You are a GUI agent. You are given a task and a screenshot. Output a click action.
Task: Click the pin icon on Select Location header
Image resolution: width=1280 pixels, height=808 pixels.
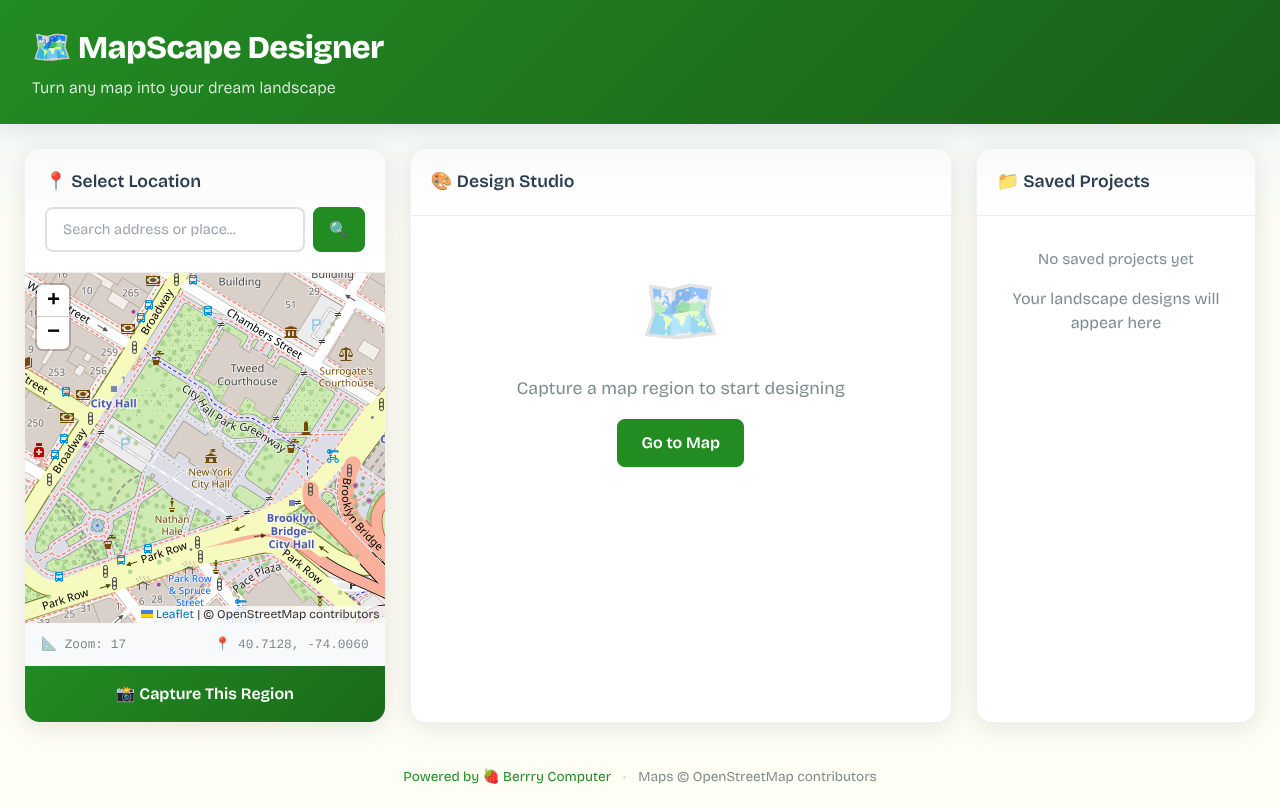tap(56, 181)
